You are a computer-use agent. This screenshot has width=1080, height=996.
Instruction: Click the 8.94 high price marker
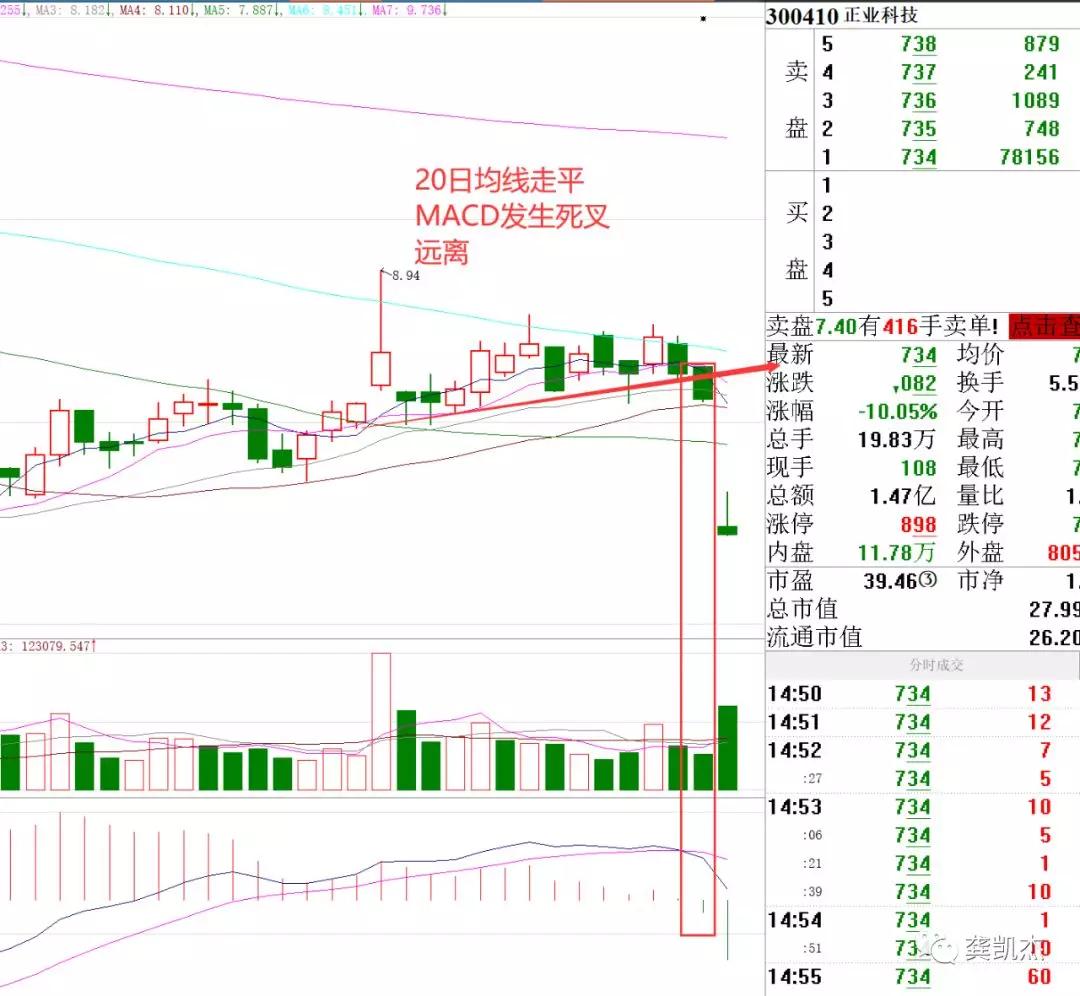pos(406,276)
